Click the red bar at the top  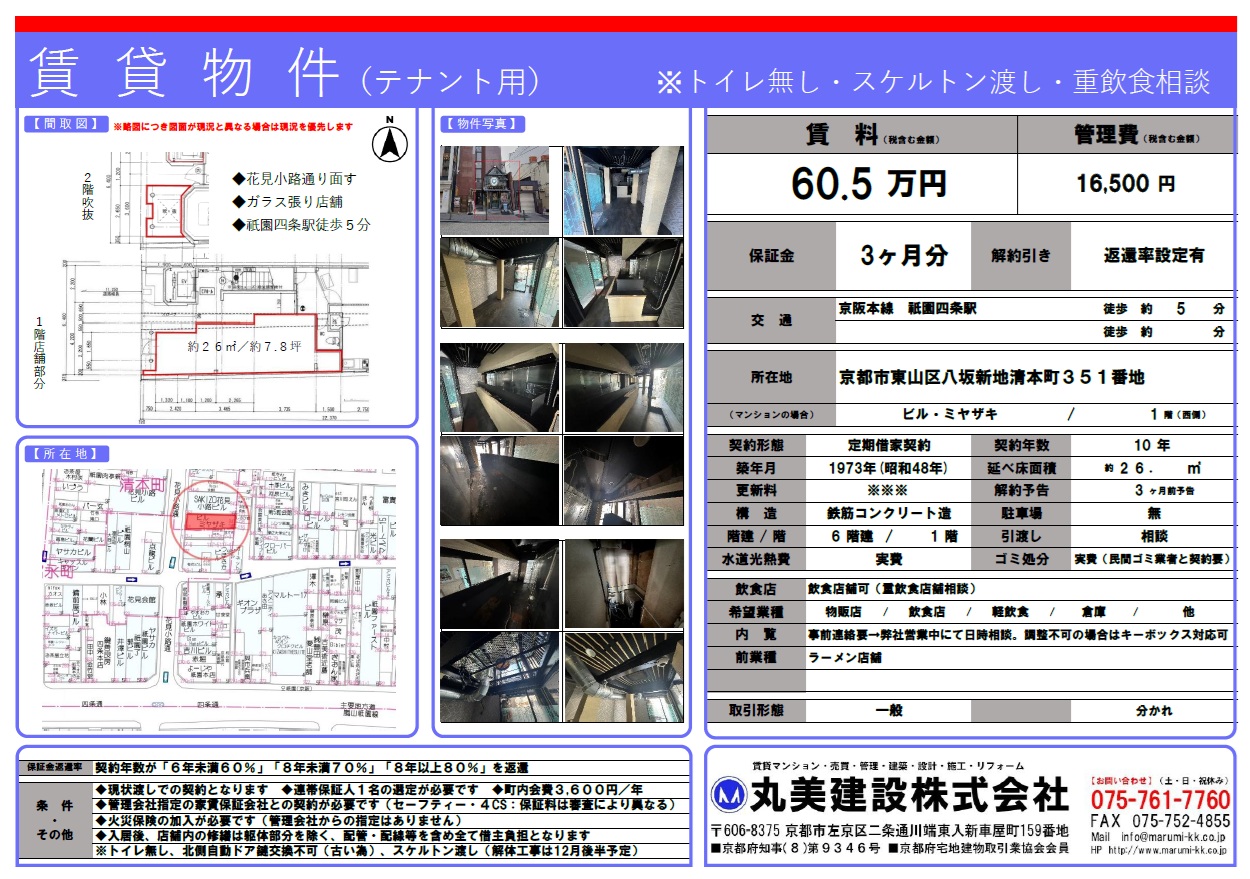point(625,23)
